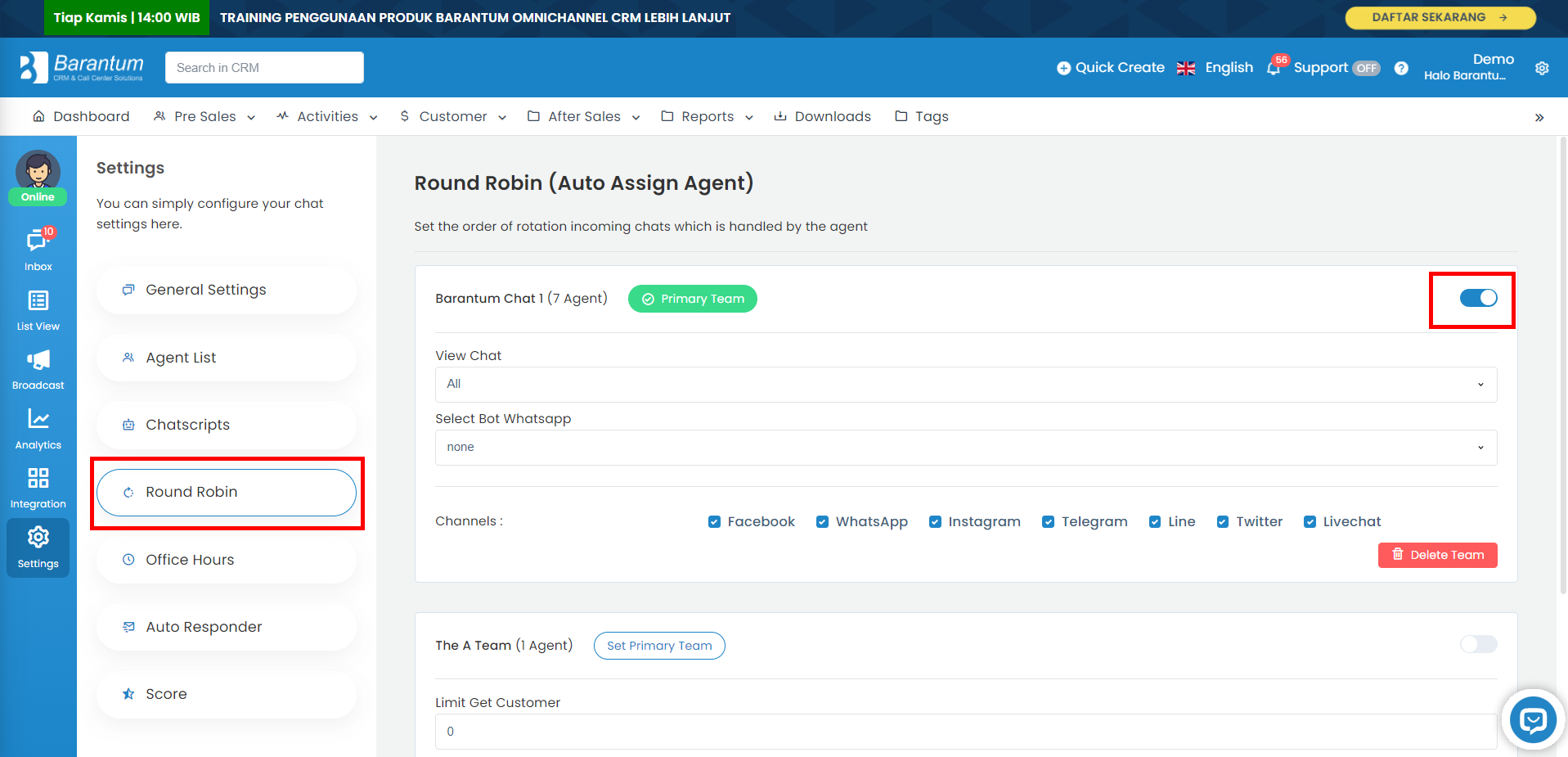The height and width of the screenshot is (757, 1568).
Task: Select General Settings
Action: coord(227,290)
